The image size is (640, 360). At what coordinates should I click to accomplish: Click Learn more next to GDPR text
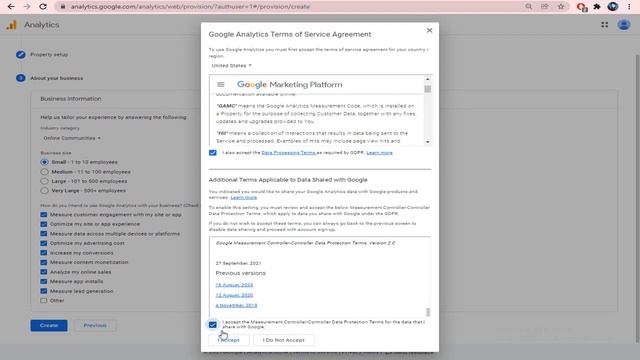click(379, 153)
